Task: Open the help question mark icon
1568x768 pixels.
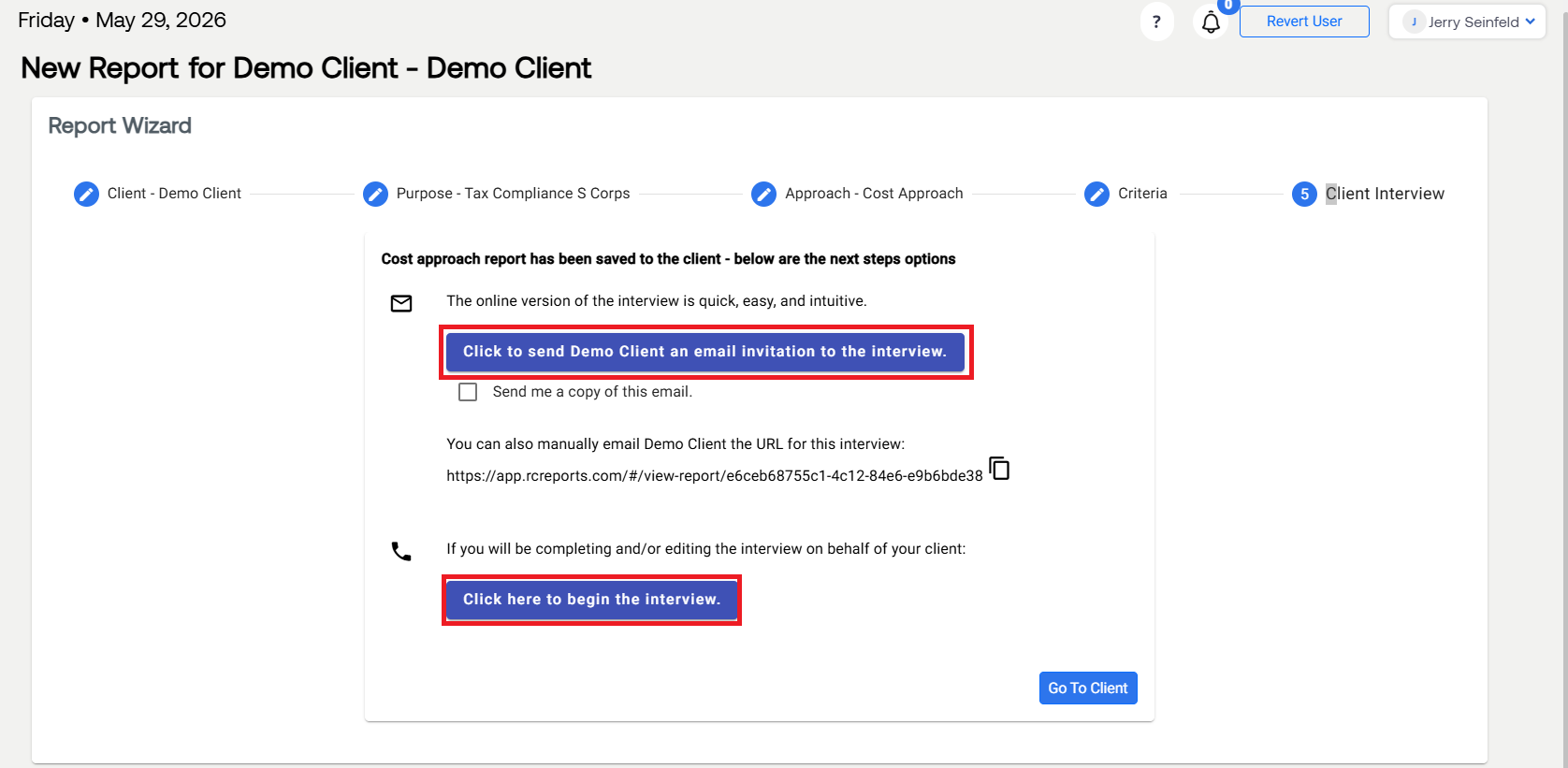Action: pyautogui.click(x=1156, y=22)
